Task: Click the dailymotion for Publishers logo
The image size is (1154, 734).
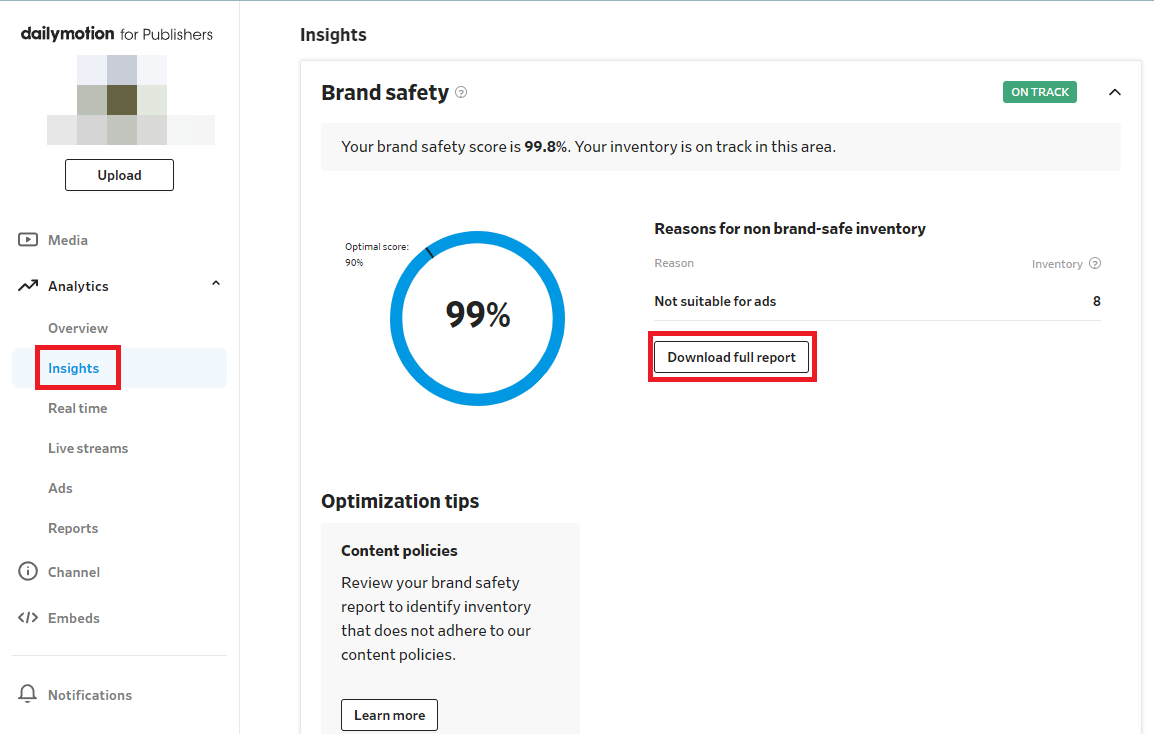Action: [117, 34]
